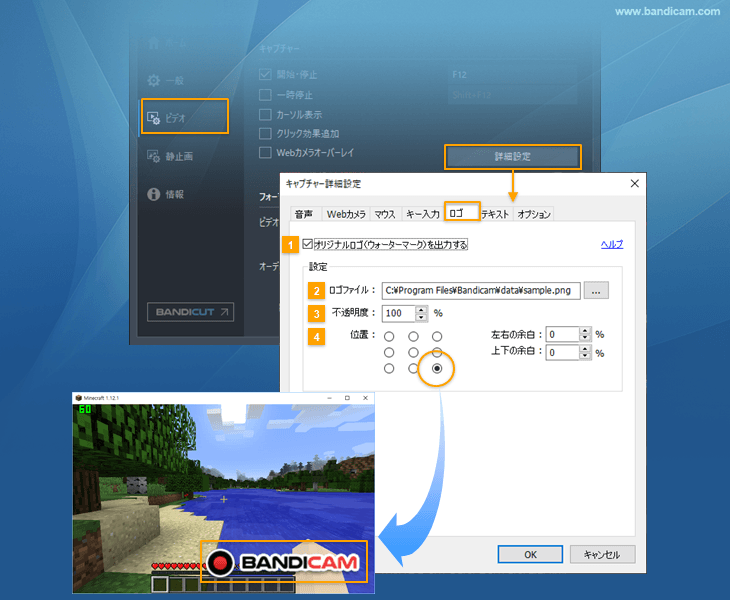Open the 情報 section in sidebar
730x600 pixels.
[165, 194]
